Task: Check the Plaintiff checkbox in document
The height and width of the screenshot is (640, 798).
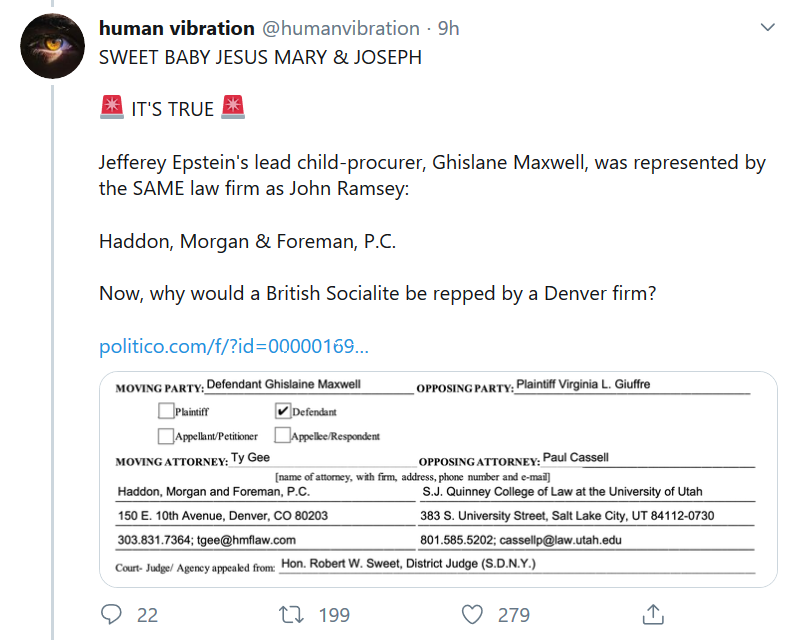Action: pos(166,411)
